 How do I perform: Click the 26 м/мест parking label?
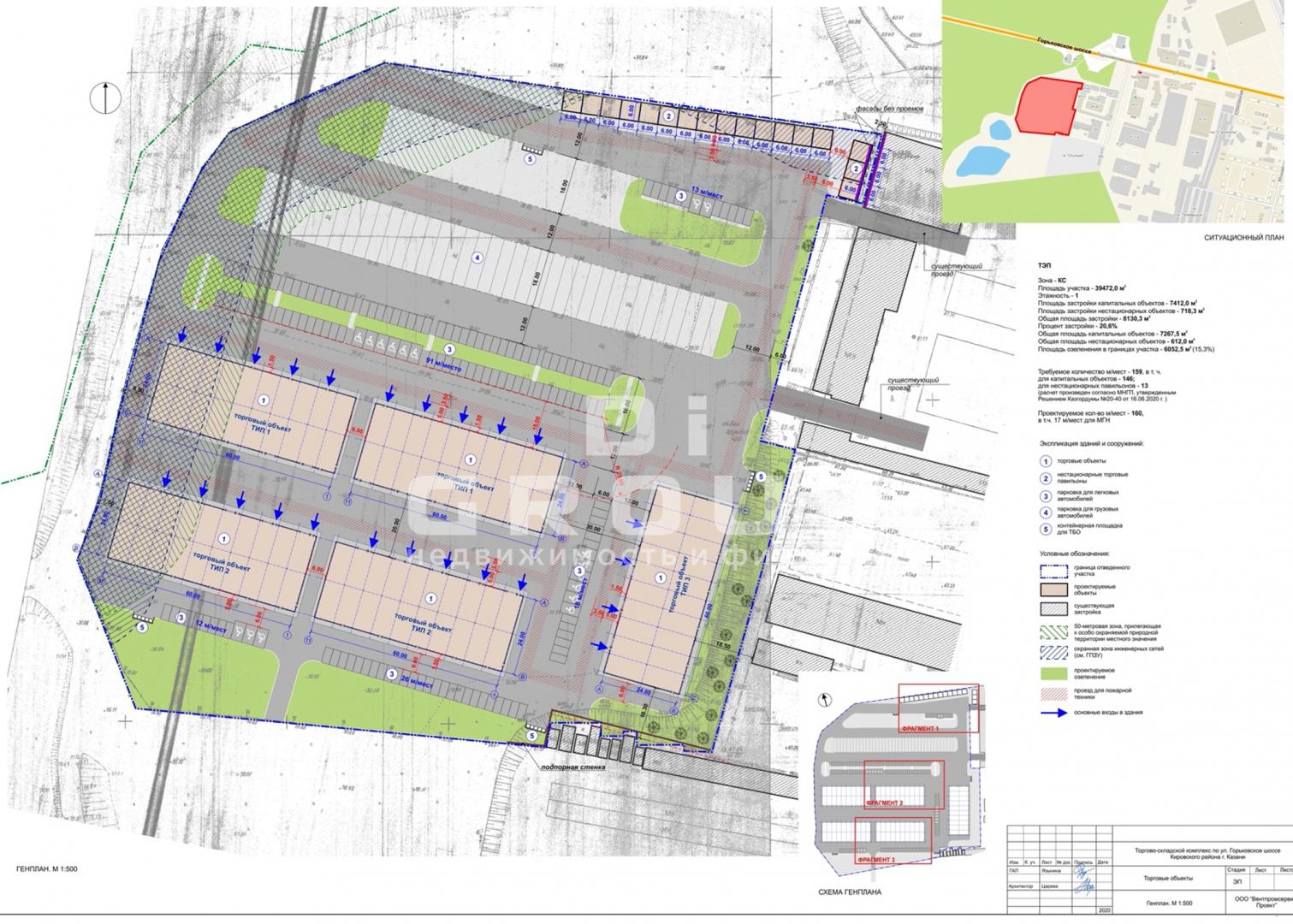click(x=416, y=684)
